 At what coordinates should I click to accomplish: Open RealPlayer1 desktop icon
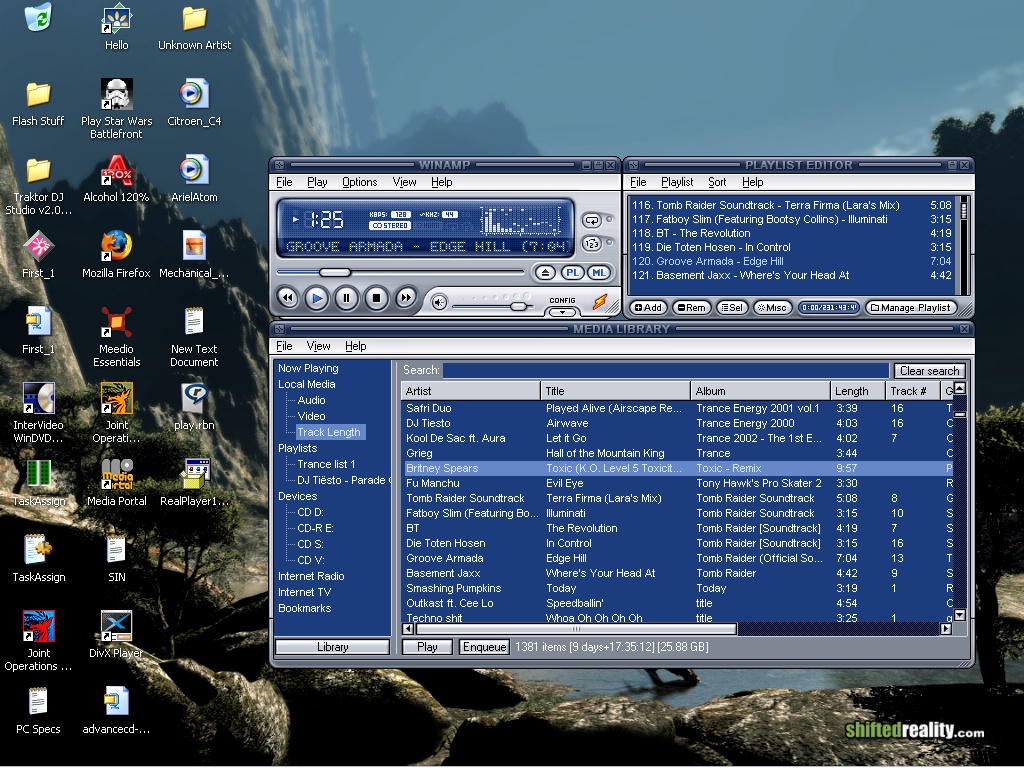(x=195, y=482)
